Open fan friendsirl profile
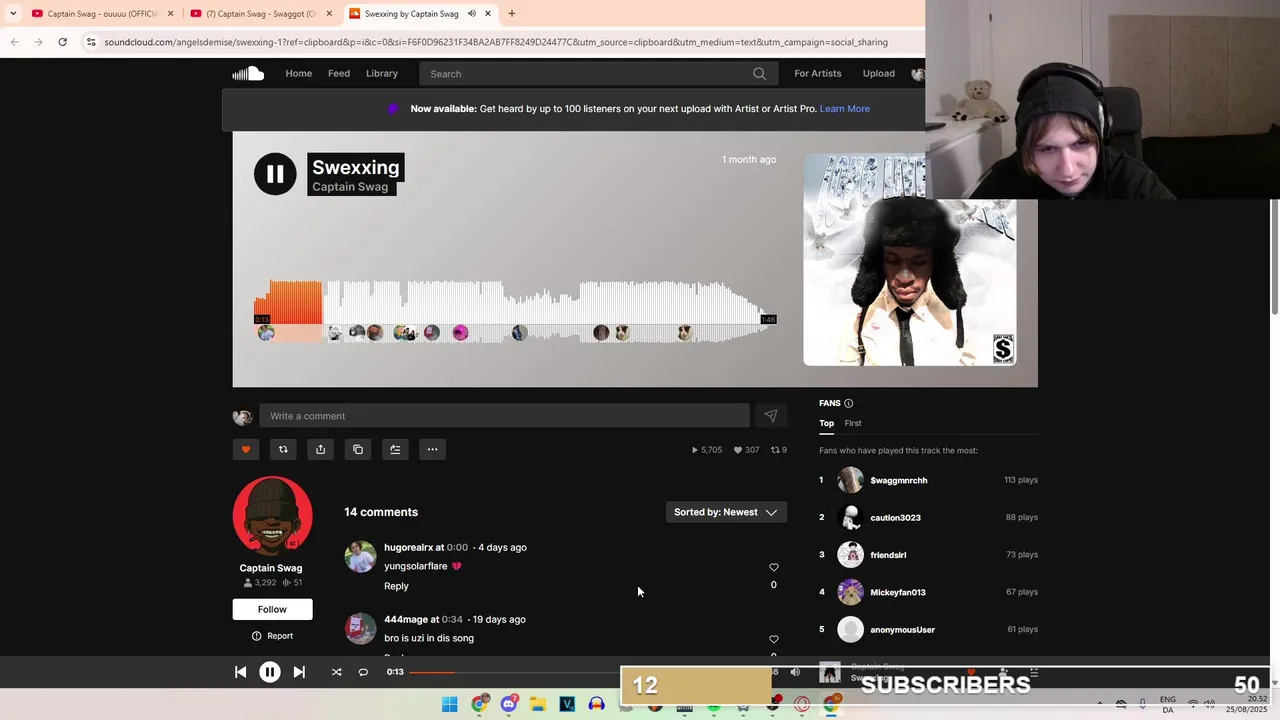This screenshot has height=720, width=1280. click(x=888, y=555)
